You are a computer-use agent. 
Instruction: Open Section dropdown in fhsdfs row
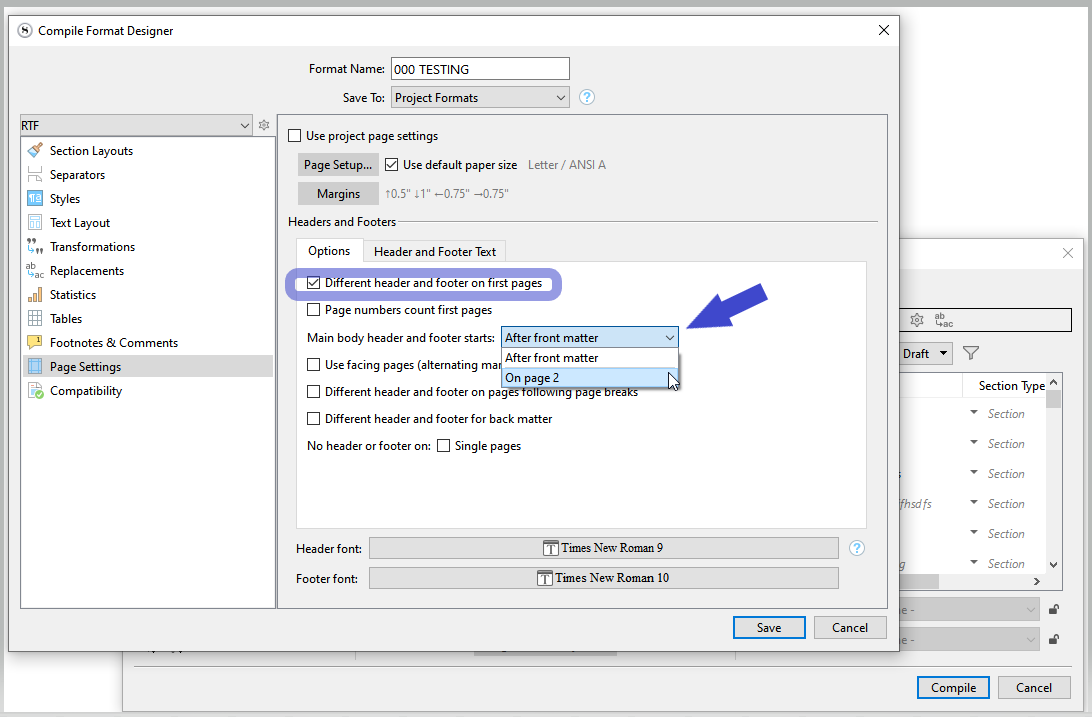(974, 502)
